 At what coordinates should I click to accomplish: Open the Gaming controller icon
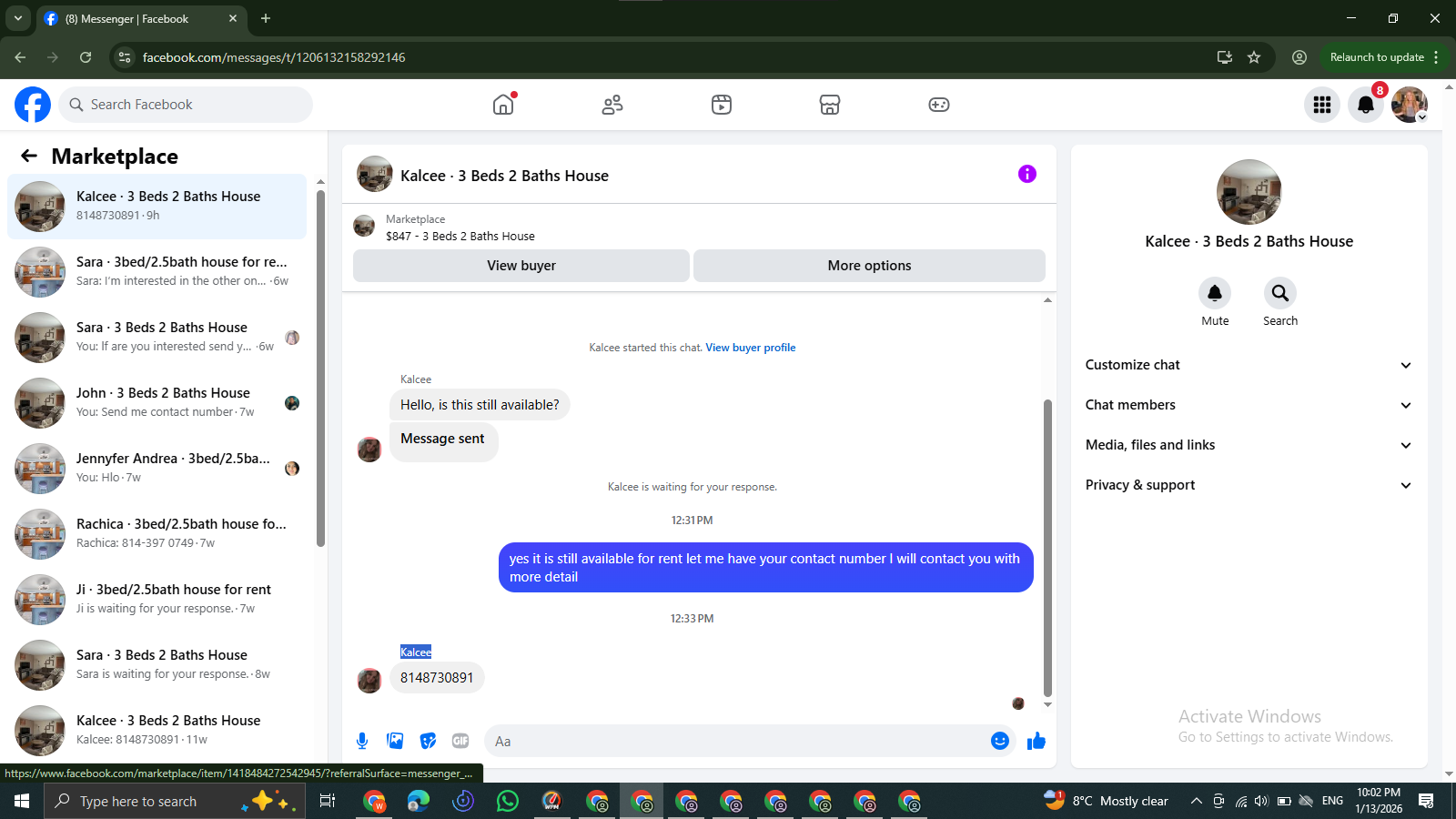pos(939,105)
